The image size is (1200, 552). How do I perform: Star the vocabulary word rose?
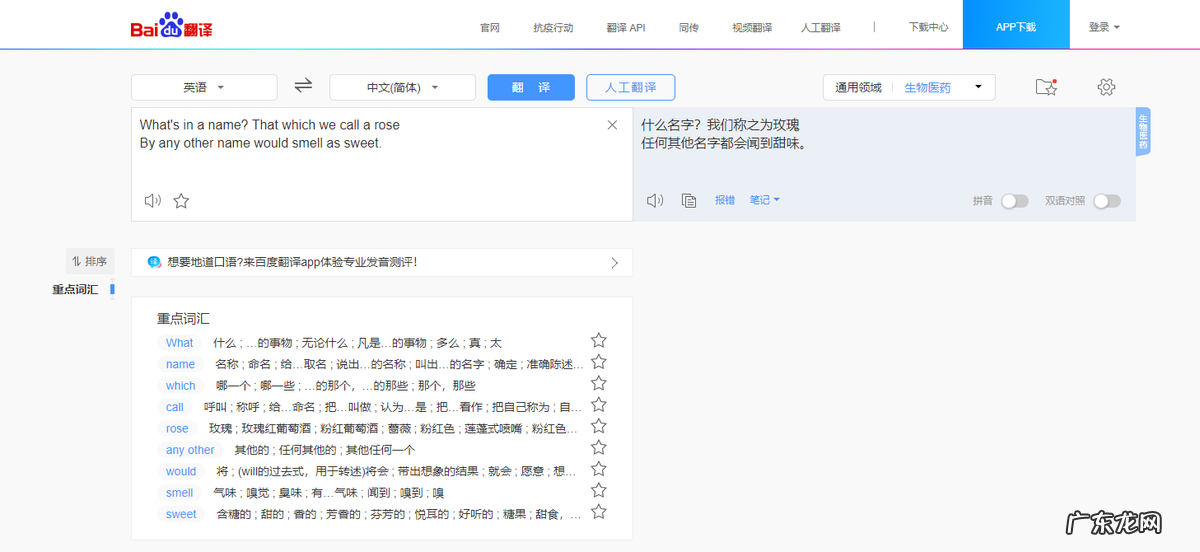pos(599,426)
